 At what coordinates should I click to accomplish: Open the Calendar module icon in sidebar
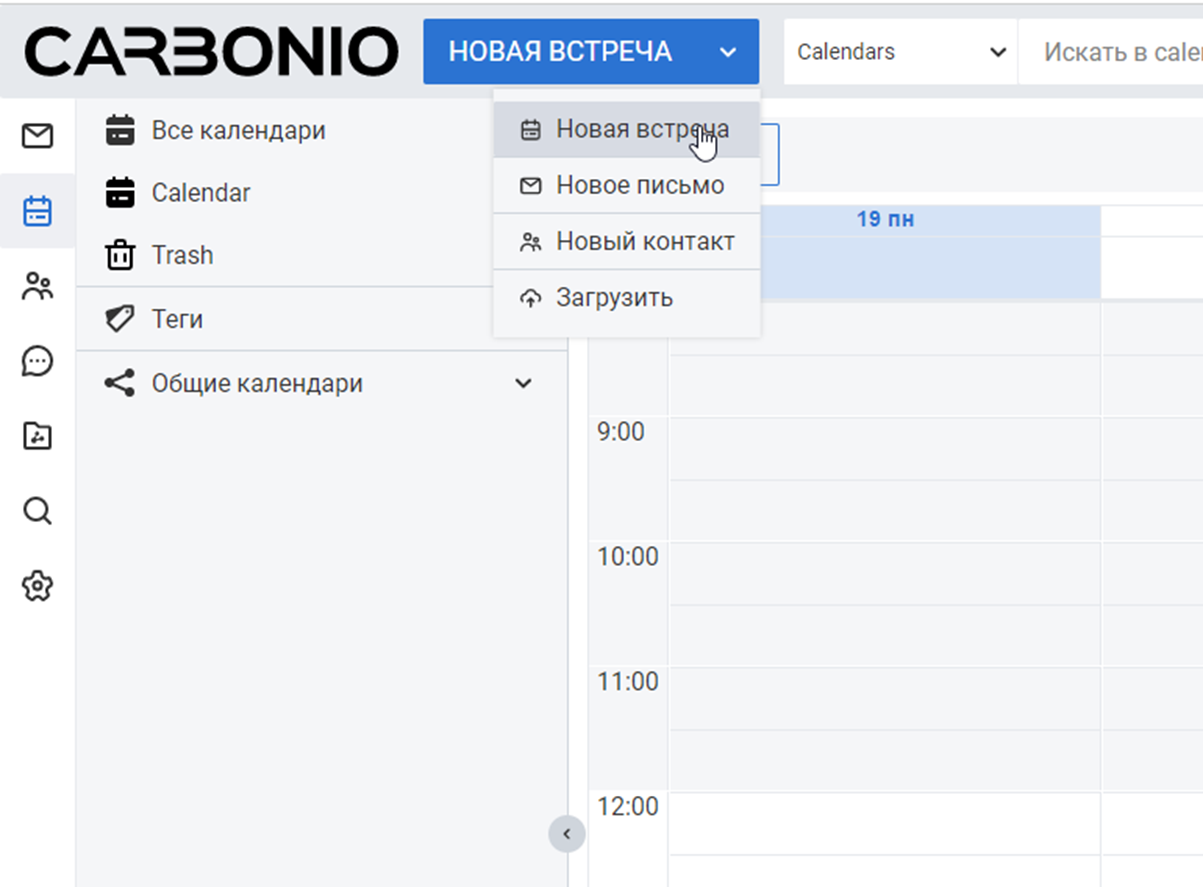point(37,211)
